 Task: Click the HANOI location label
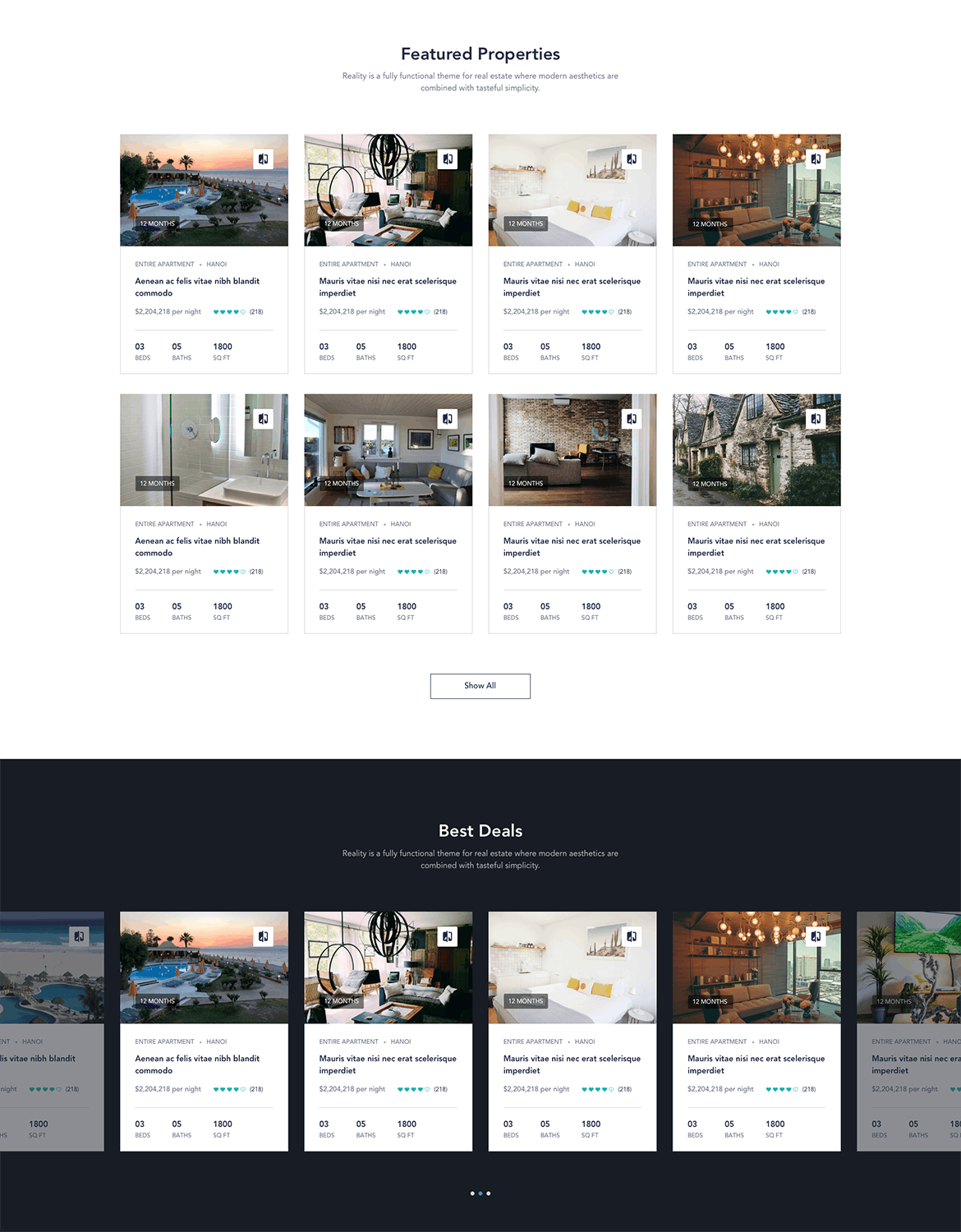216,264
